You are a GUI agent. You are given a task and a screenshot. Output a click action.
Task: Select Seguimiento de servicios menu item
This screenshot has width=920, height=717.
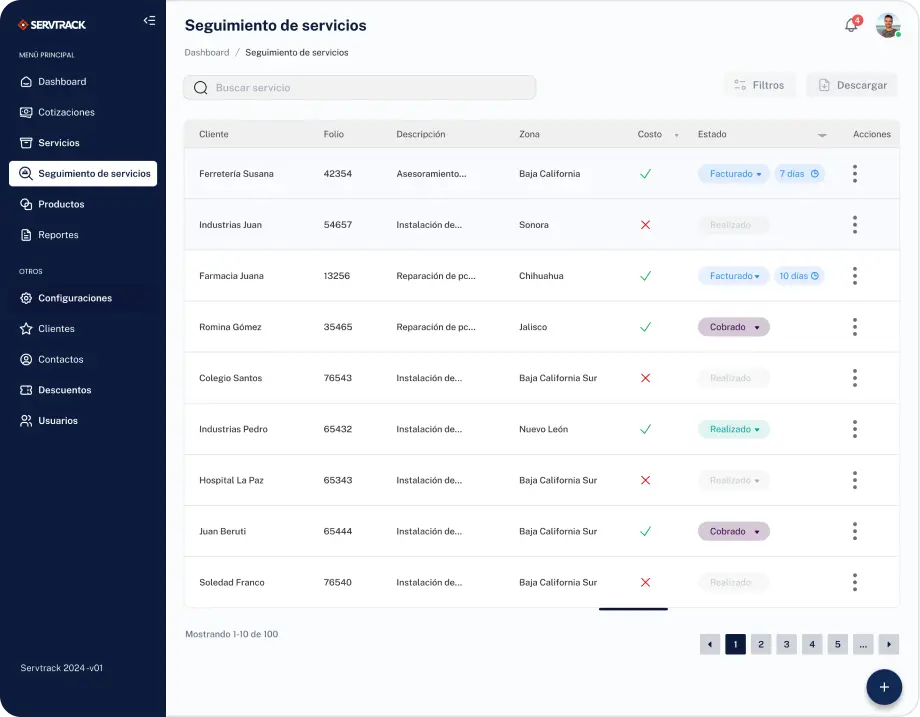tap(83, 174)
